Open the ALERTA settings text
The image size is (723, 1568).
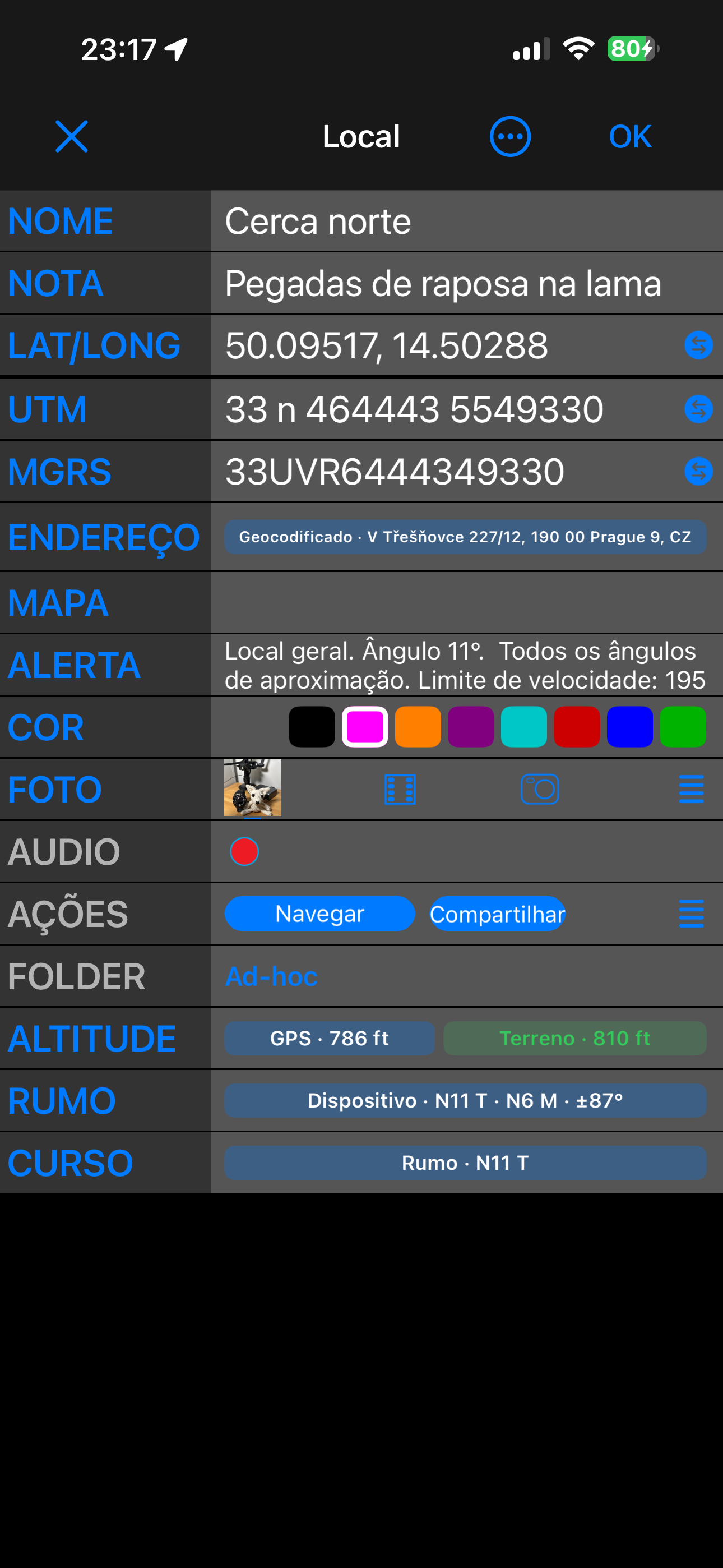tap(466, 665)
